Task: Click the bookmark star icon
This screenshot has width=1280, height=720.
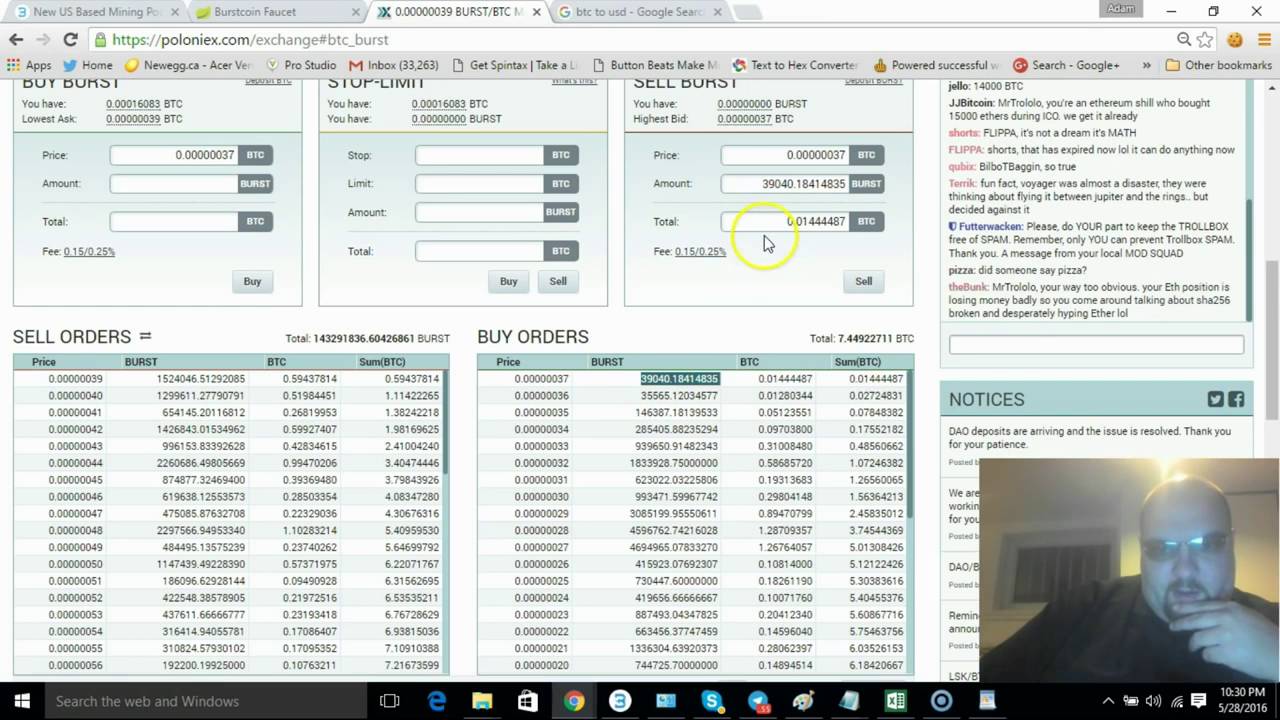Action: click(x=1206, y=39)
